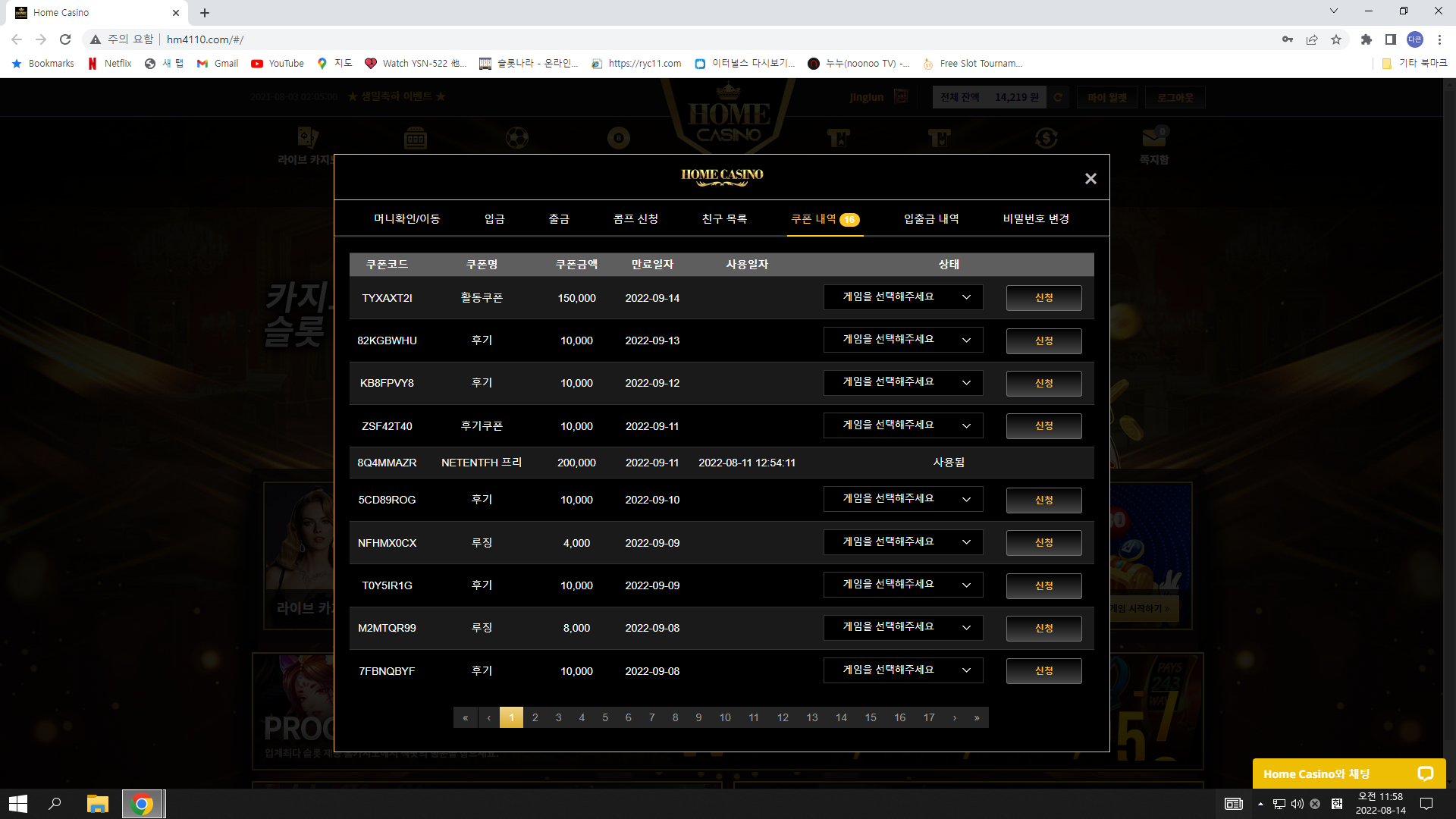Go to pagination page 5
Screen dimensions: 1456x819
[605, 717]
